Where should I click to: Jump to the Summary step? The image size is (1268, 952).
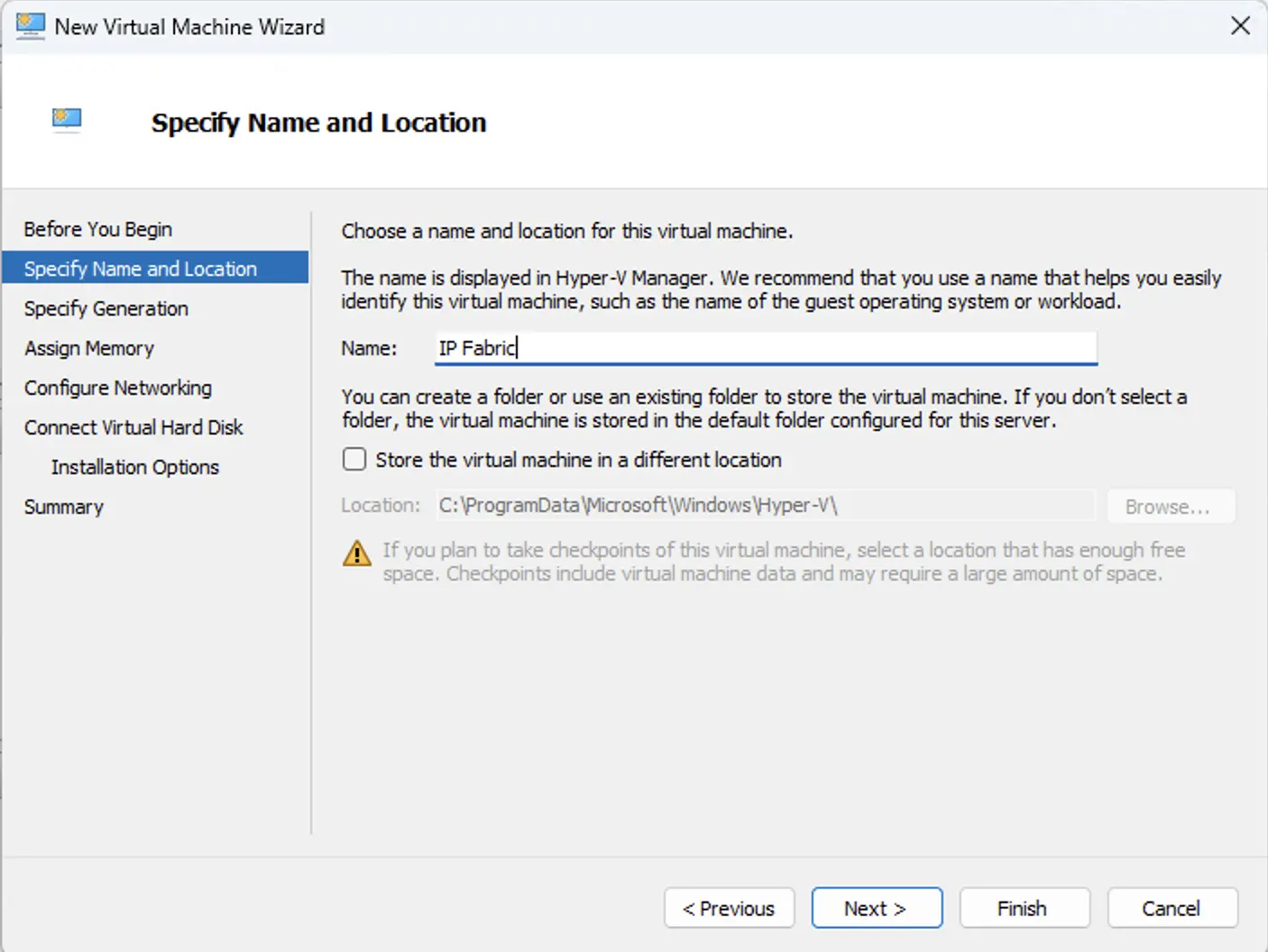[63, 507]
